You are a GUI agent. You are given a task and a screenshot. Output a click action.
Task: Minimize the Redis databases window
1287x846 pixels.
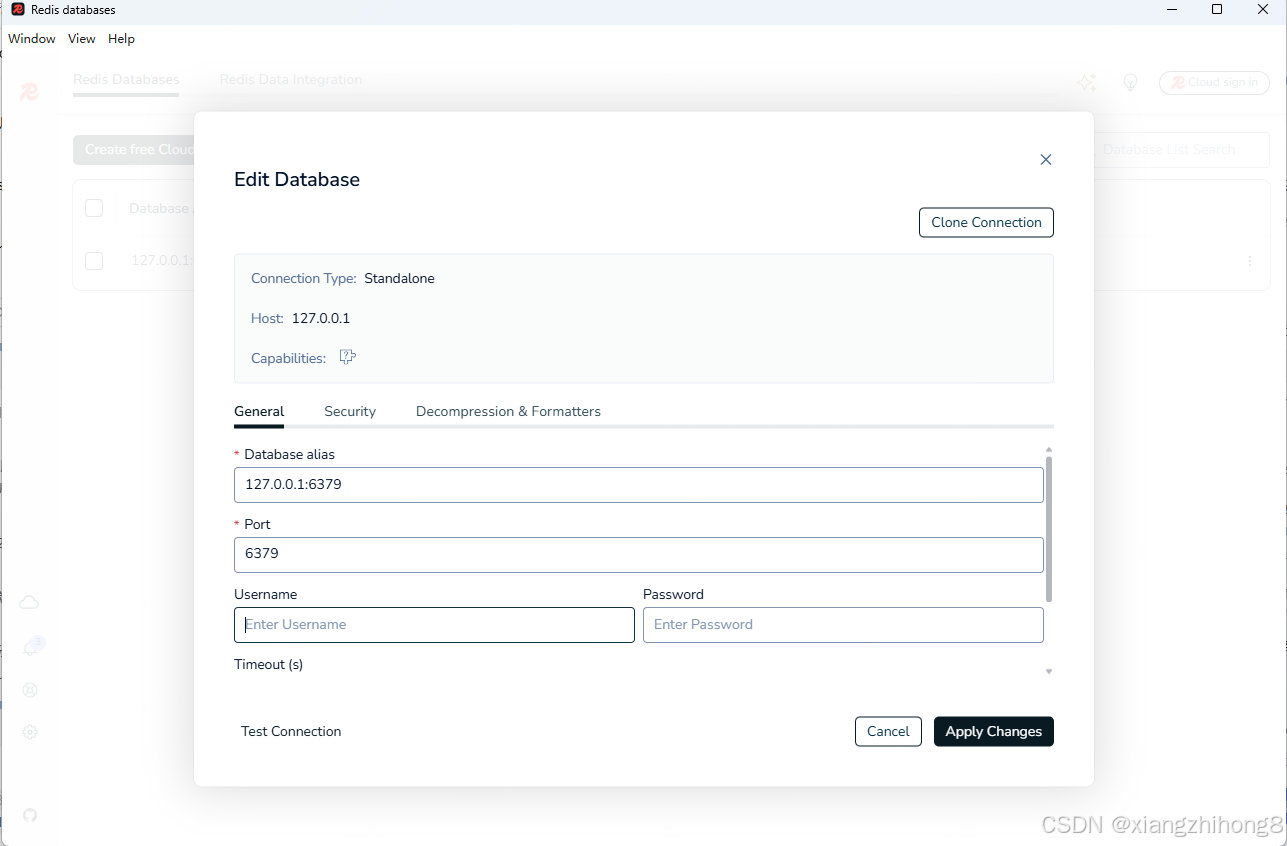1171,9
